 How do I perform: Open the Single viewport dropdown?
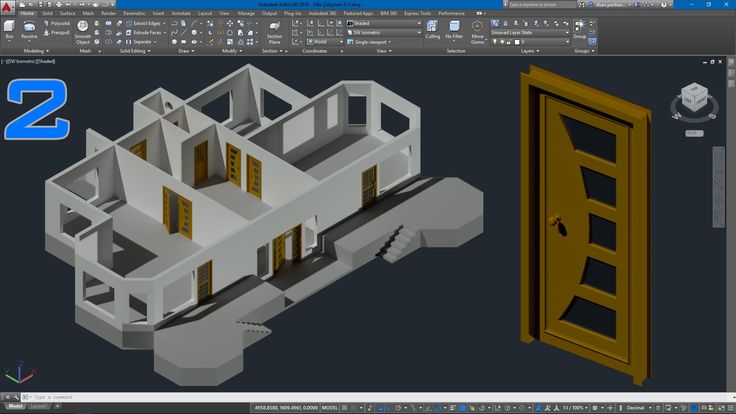pos(370,42)
